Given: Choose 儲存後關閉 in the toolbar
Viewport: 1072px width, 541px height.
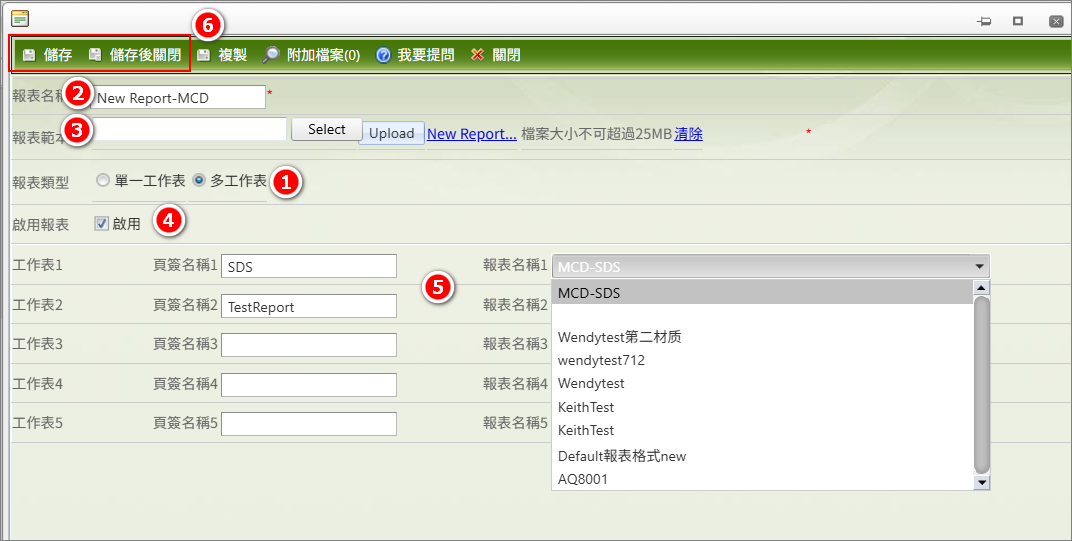Looking at the screenshot, I should coord(145,55).
